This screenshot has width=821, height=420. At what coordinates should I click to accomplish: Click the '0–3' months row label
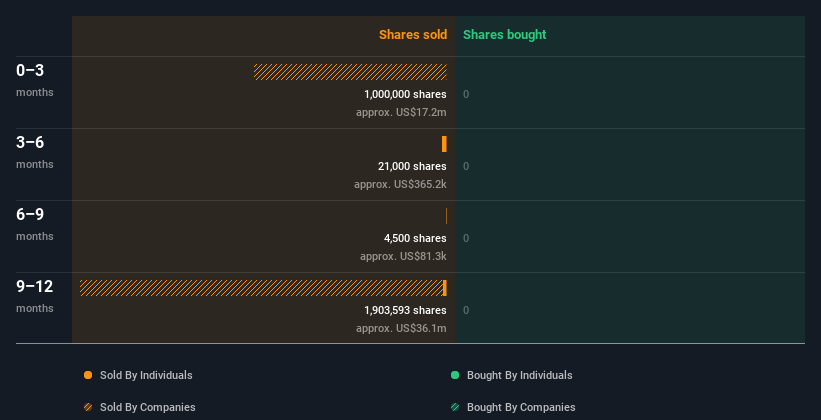tap(30, 70)
